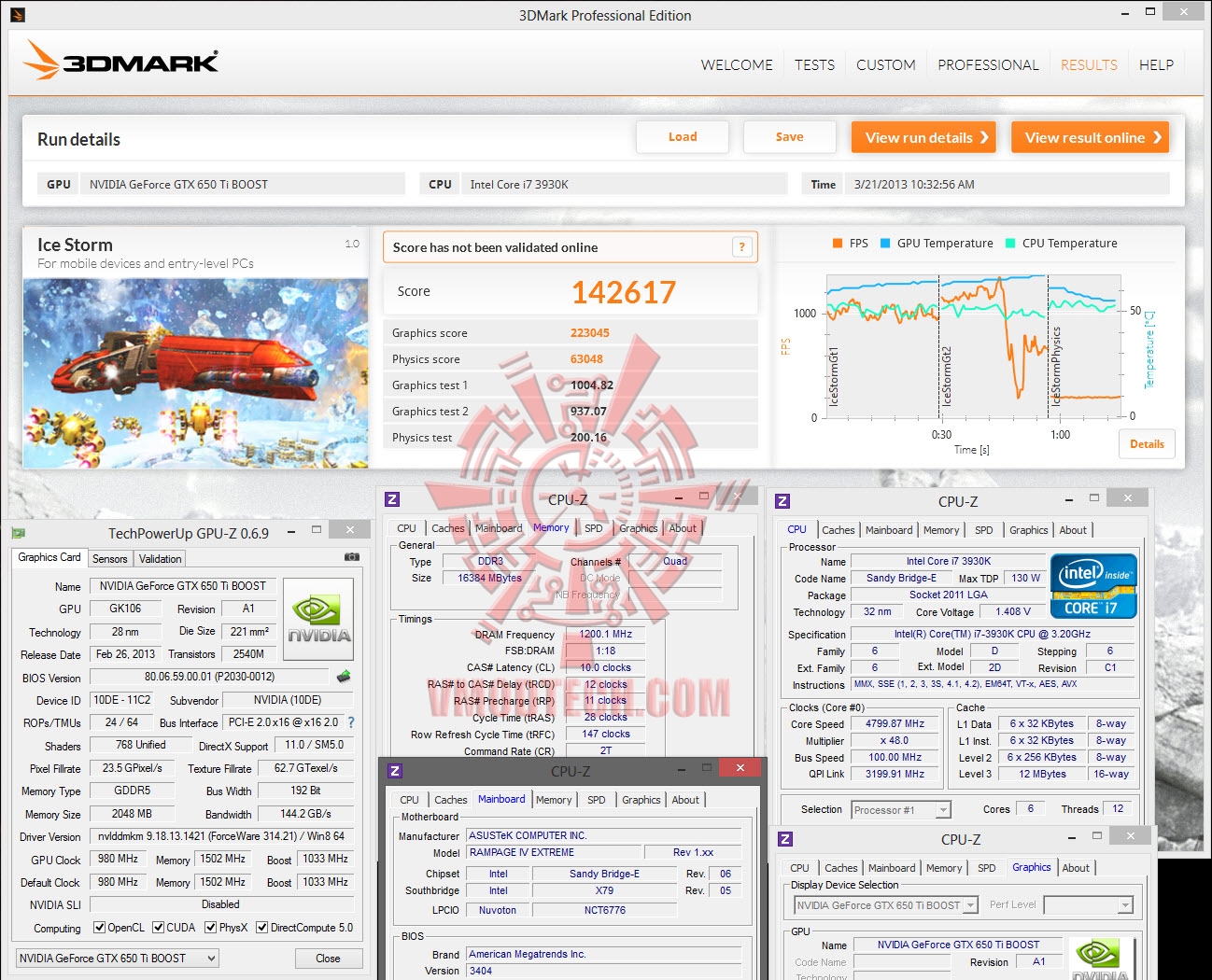This screenshot has height=980, width=1212.
Task: Click the Ice Storm spaceship preview image
Action: 196,373
